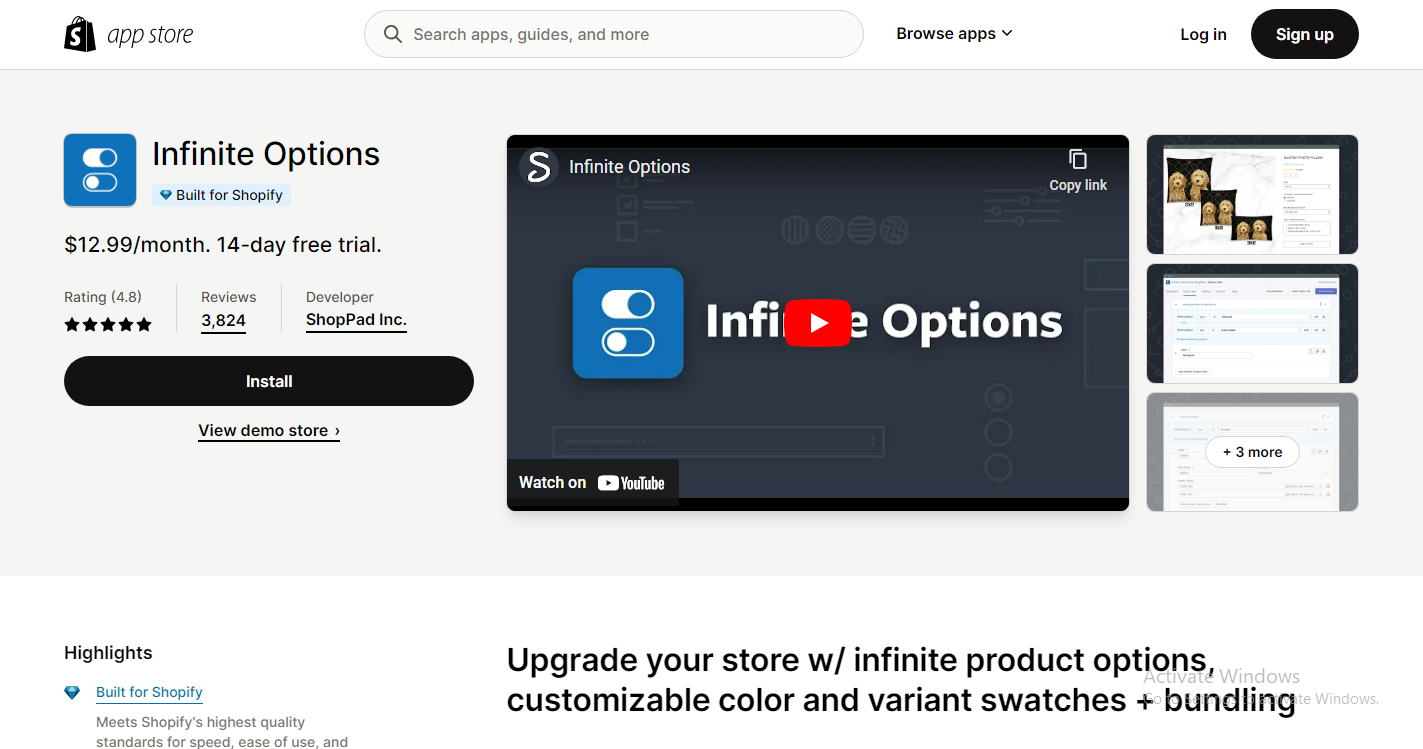
Task: Click the Sign up button
Action: click(x=1305, y=34)
